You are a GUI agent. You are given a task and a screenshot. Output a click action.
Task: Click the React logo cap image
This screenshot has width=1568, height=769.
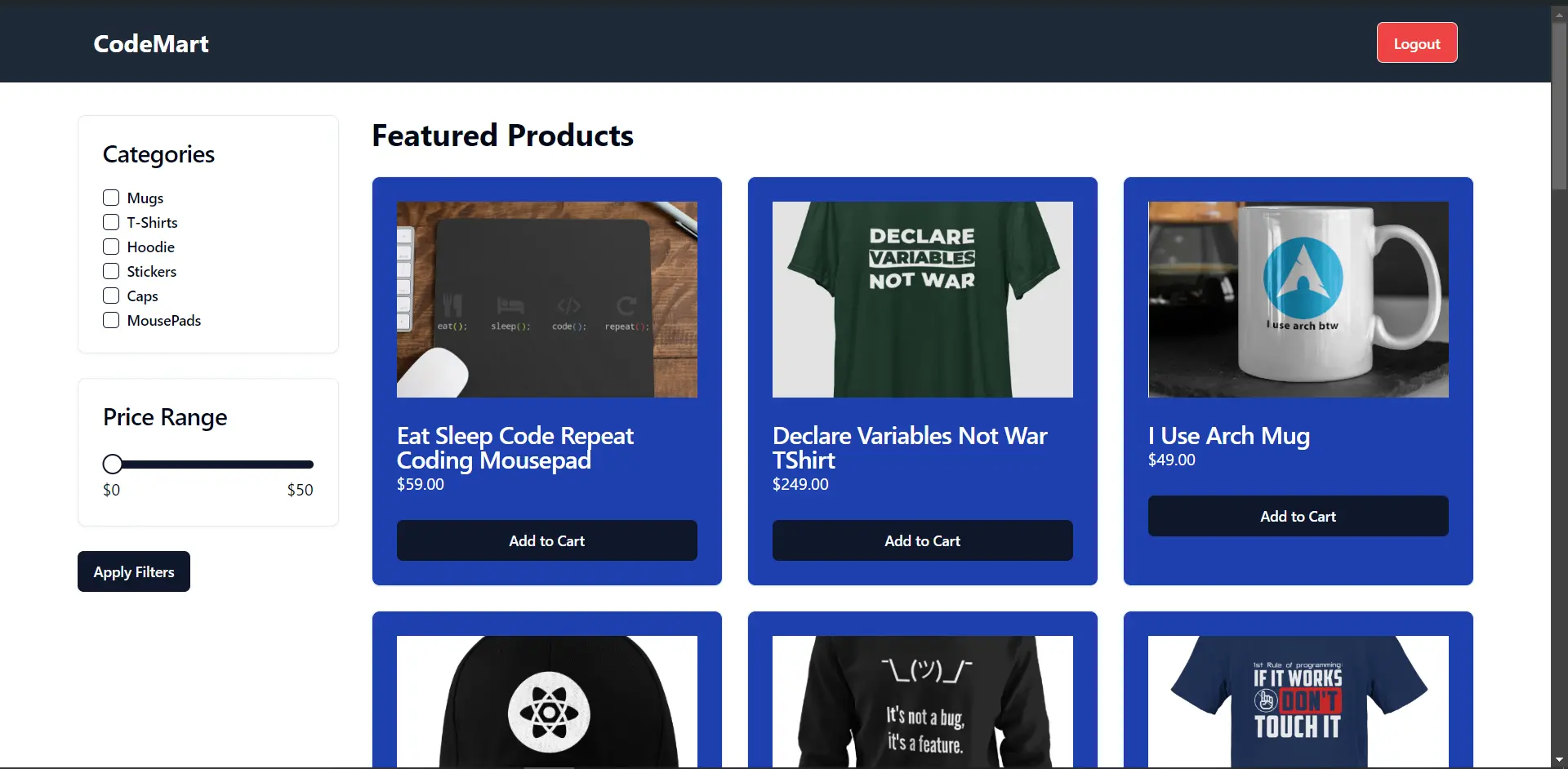coord(546,710)
